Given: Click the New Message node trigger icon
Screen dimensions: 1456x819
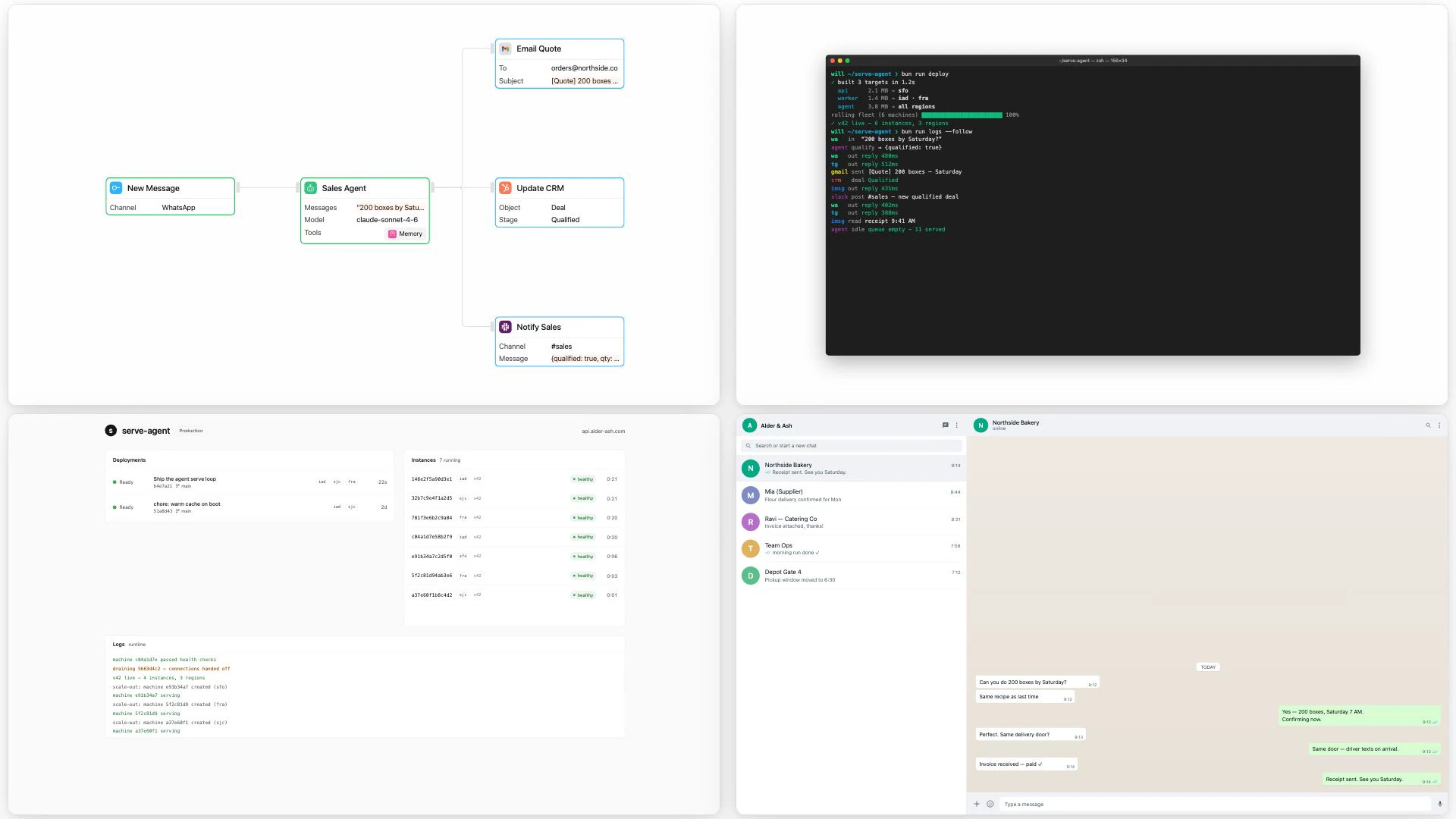Looking at the screenshot, I should 116,188.
